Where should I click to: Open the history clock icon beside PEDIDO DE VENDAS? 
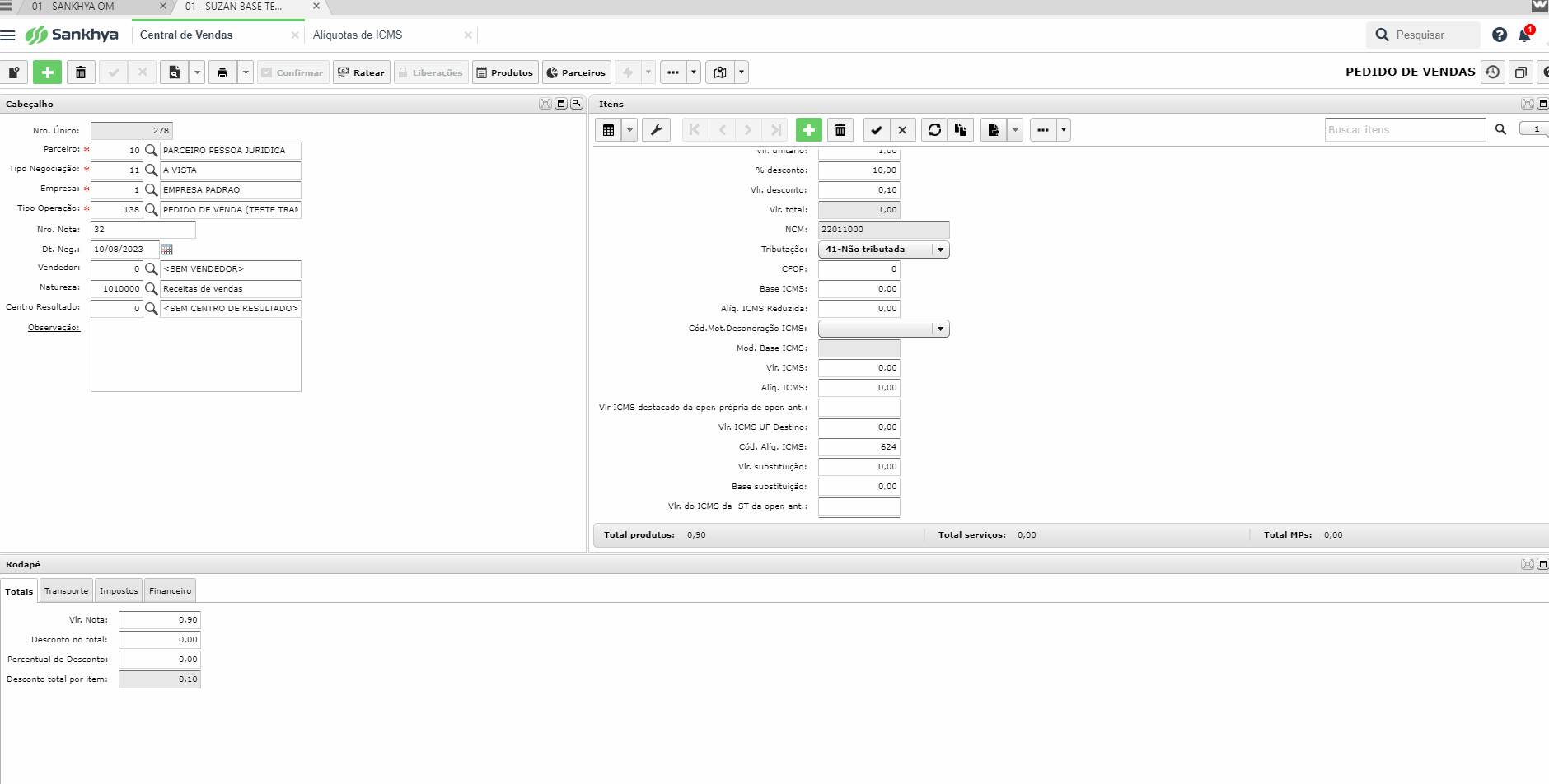pyautogui.click(x=1492, y=72)
